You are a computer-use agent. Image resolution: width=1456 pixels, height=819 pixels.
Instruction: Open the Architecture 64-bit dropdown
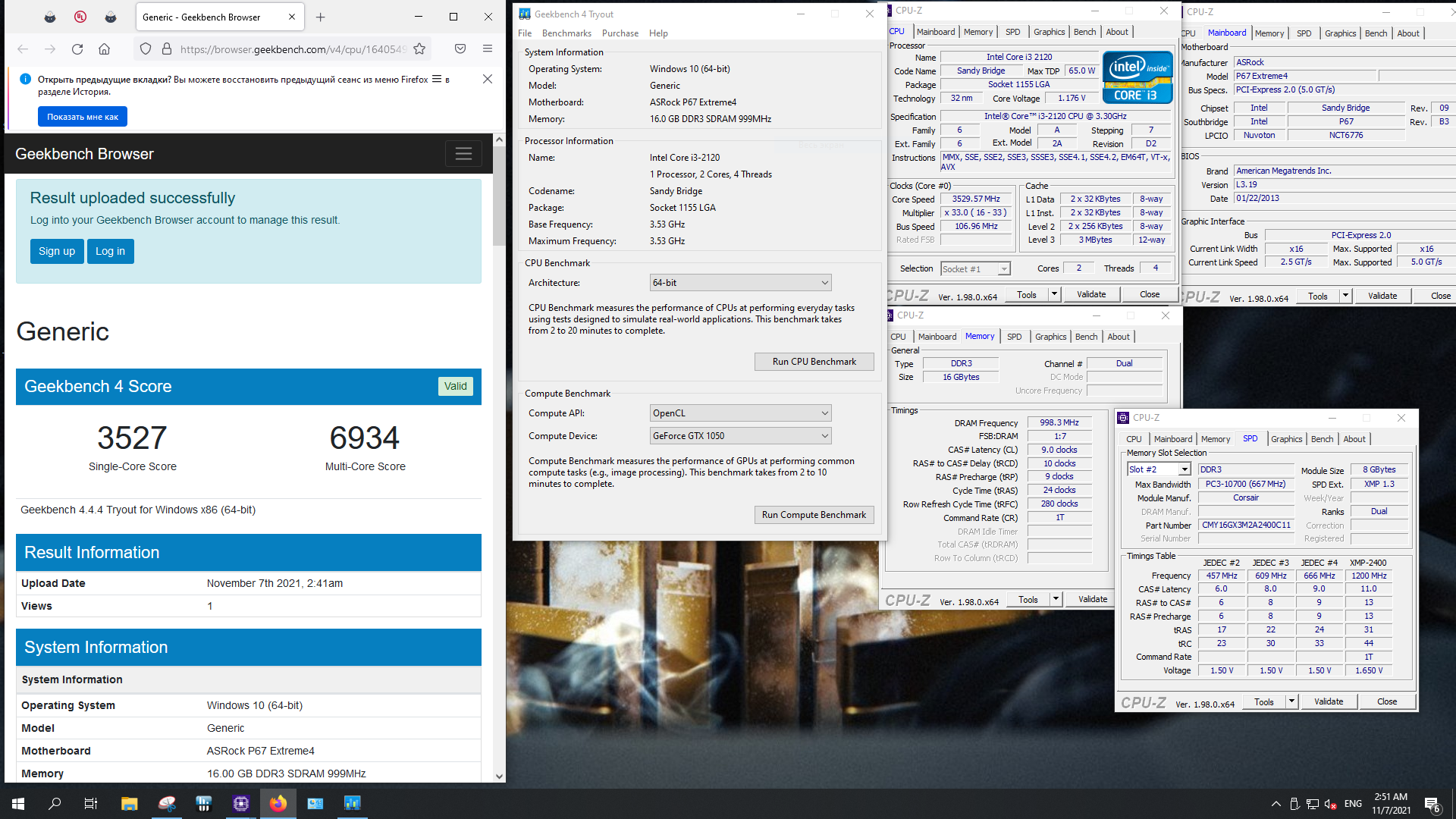point(740,283)
